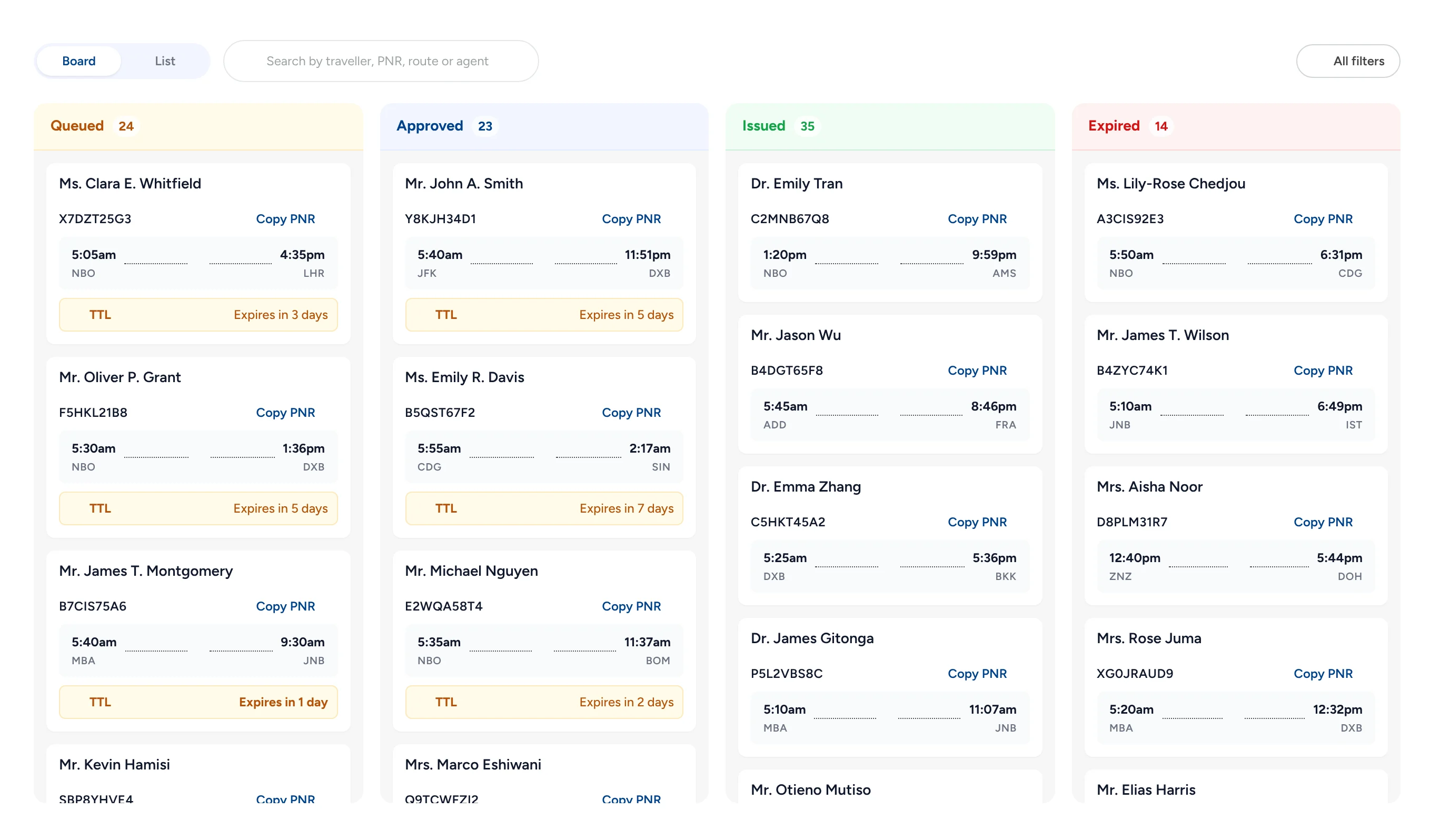Copy PNR X7DZT25G3 for Clara Whitfield
Screen dimensions: 1430x840
coord(285,218)
